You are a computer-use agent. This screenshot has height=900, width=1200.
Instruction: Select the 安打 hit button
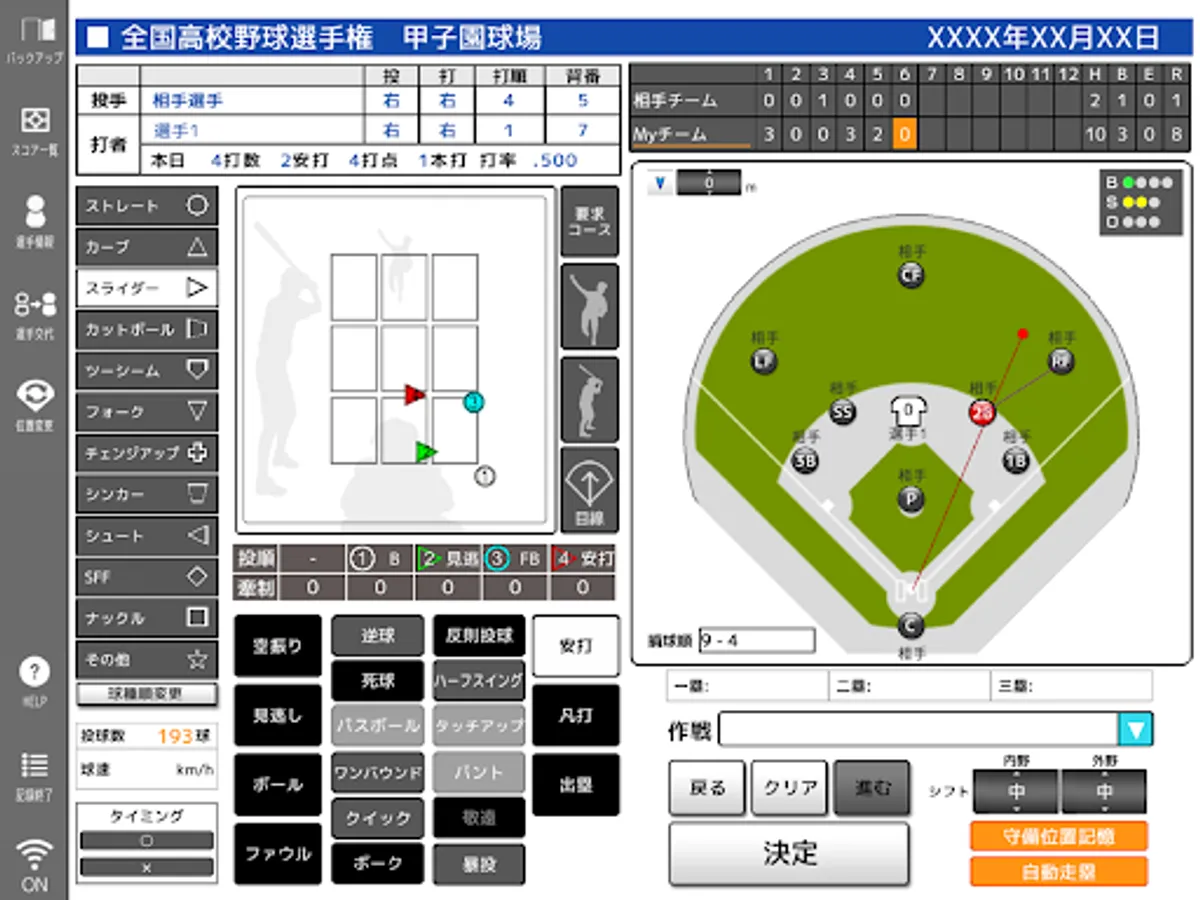[575, 646]
